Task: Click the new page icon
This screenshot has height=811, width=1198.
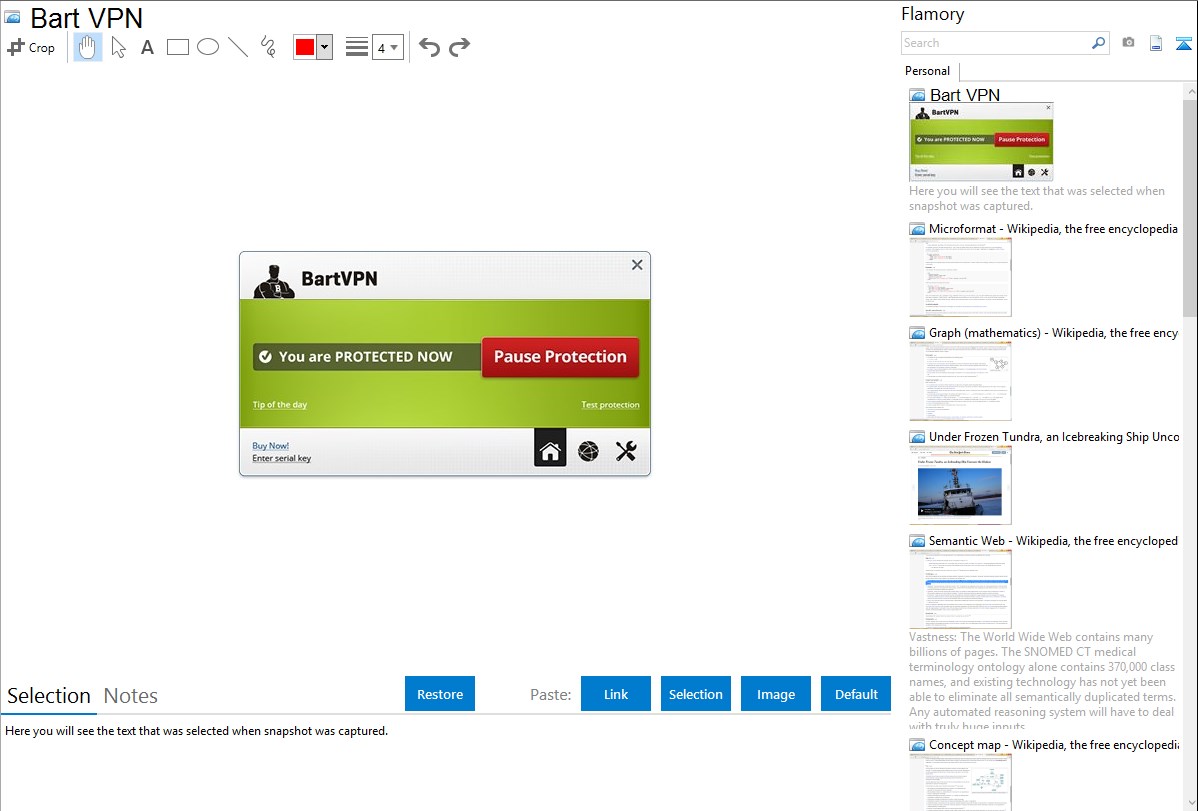Action: 1156,43
